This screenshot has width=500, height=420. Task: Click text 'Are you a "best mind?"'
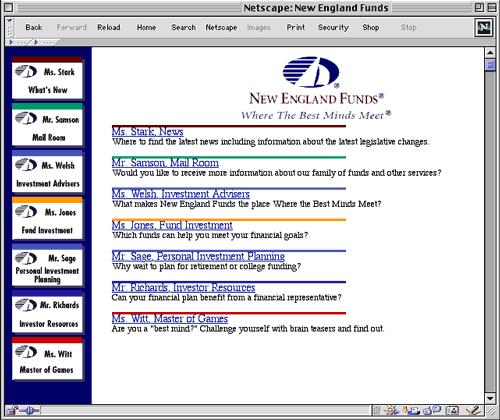pos(154,329)
